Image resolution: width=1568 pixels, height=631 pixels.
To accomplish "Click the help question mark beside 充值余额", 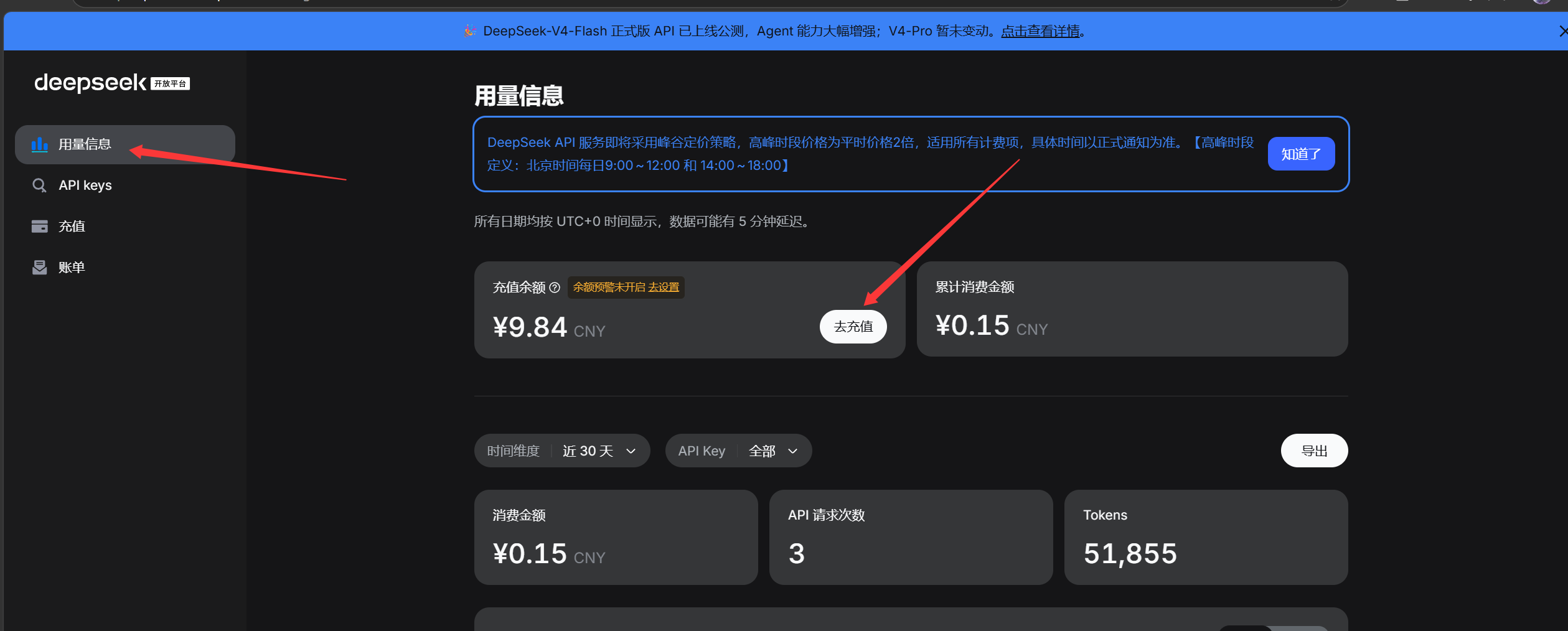I will (x=555, y=287).
